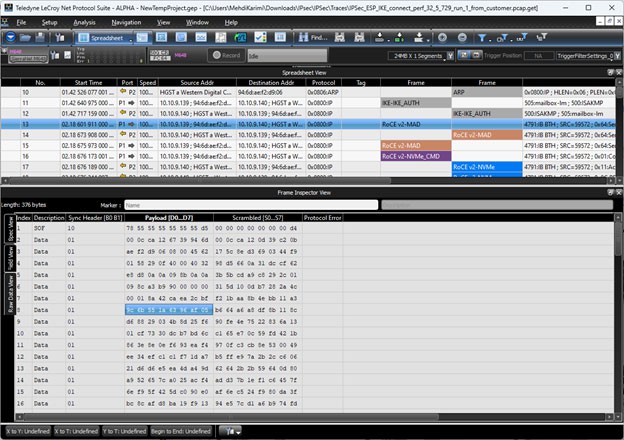Select spreadsheet row number 13
The height and width of the screenshot is (440, 624).
pyautogui.click(x=308, y=124)
